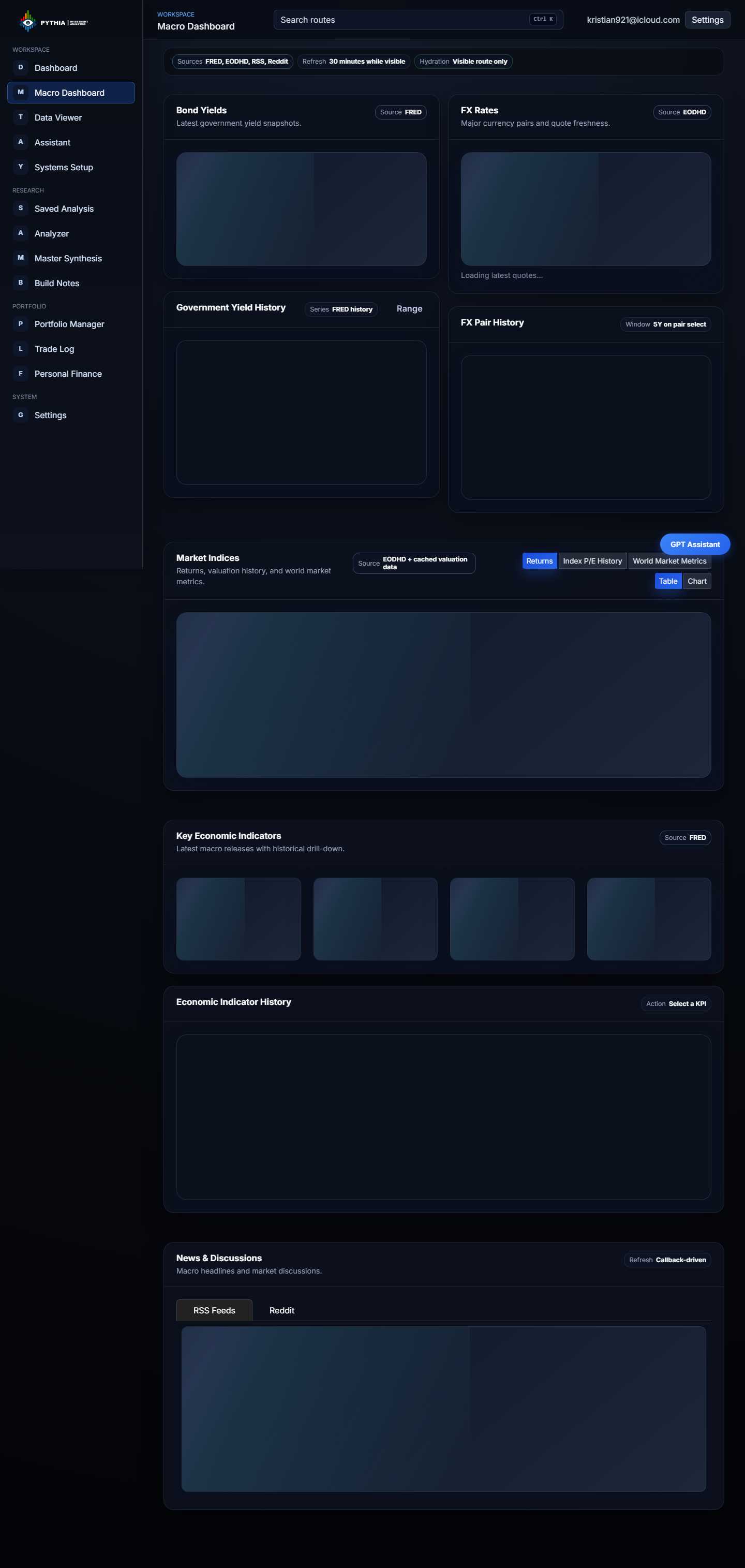Click the Window 5Y on pair select badge
This screenshot has width=745, height=1568.
665,324
